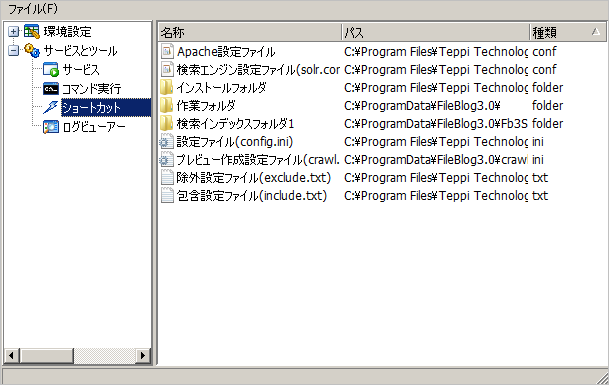Click the 検索インデックスフォルダ1 folder icon
This screenshot has height=385, width=609.
[167, 124]
